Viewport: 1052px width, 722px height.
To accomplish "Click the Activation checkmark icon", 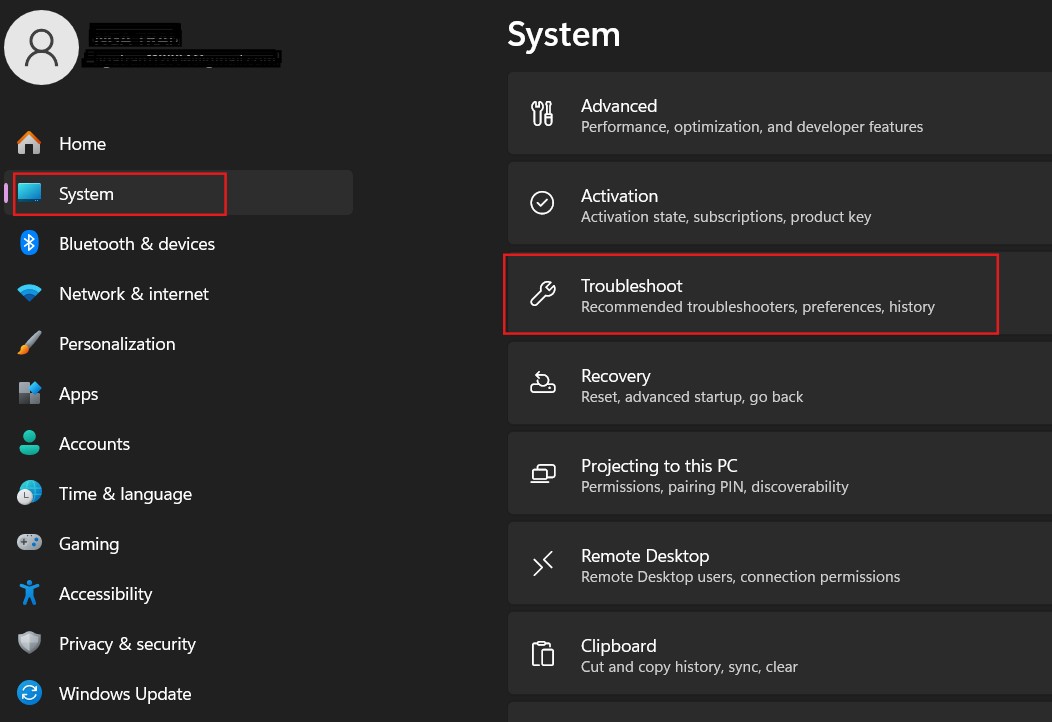I will [542, 203].
